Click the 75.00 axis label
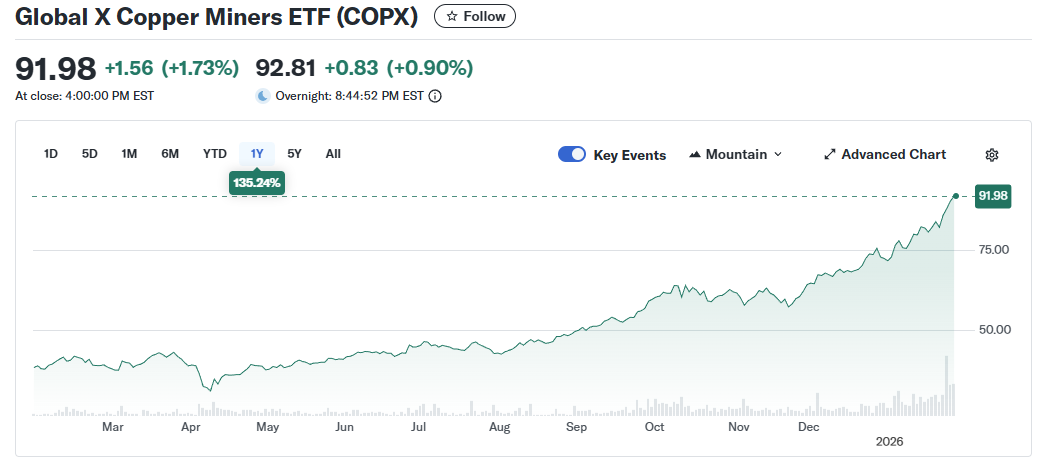The width and height of the screenshot is (1047, 463). [x=994, y=250]
